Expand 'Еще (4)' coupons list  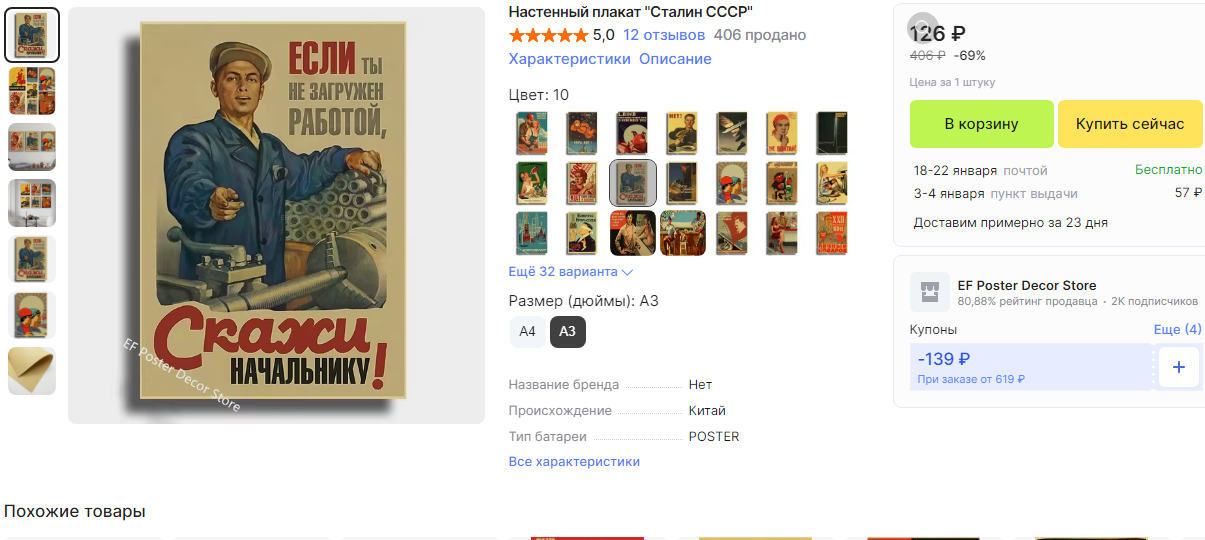click(x=1177, y=329)
